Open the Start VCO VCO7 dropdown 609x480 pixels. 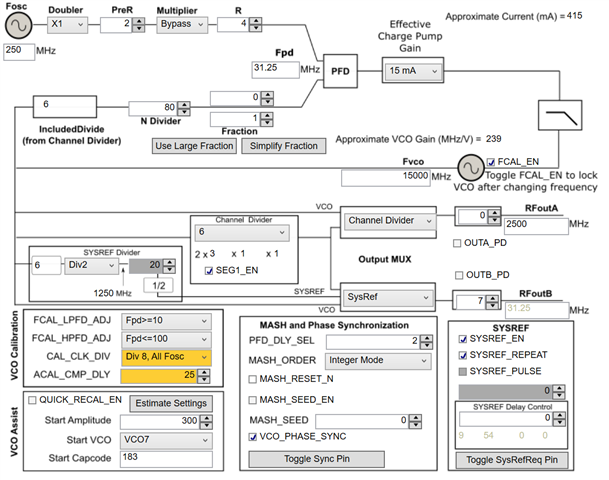point(166,440)
